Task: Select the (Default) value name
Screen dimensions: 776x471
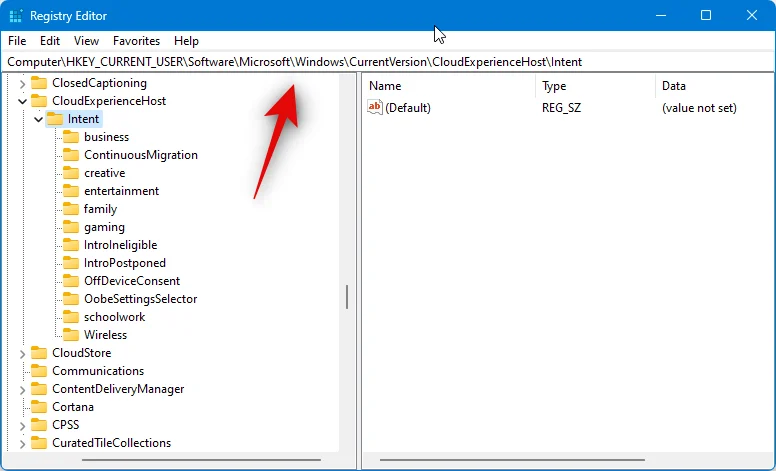Action: tap(408, 108)
